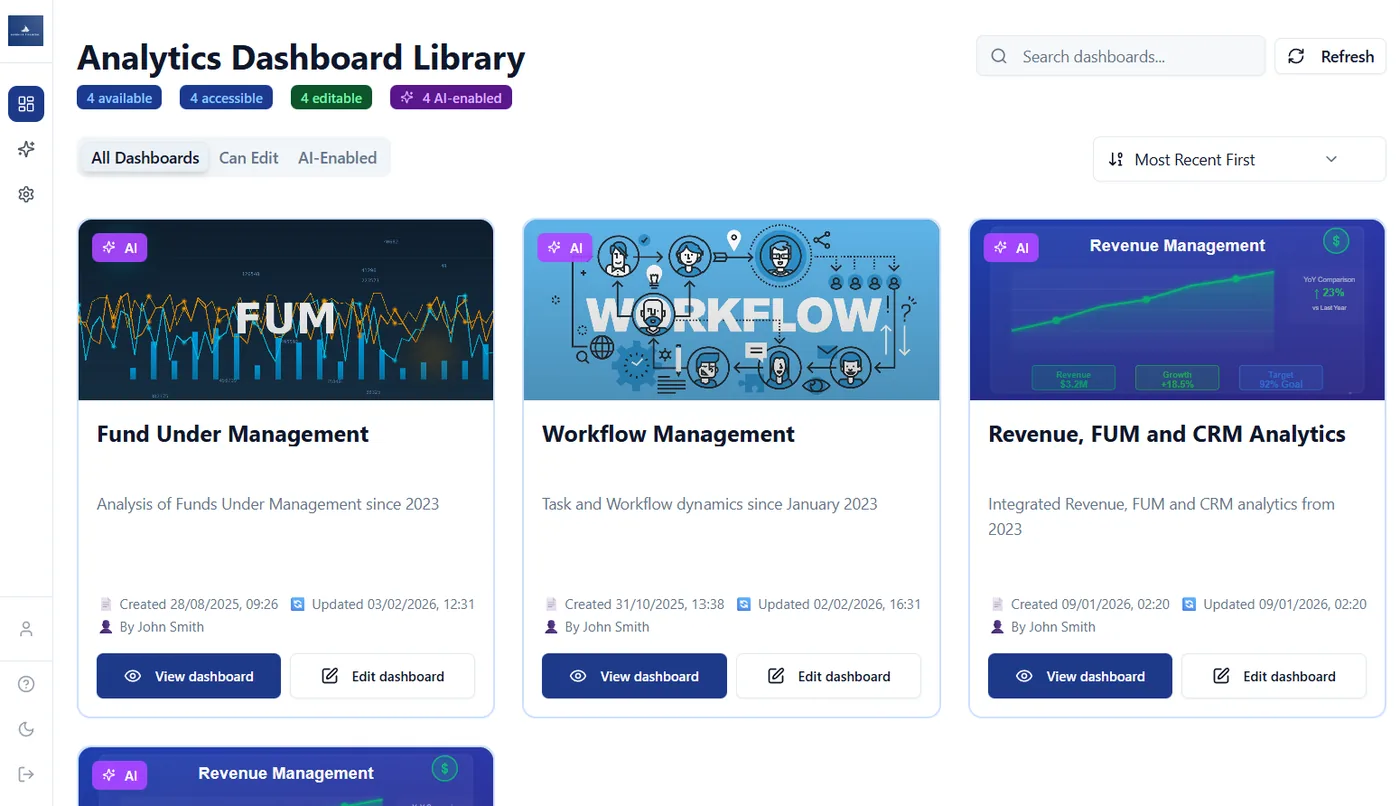
Task: Click the logout icon in sidebar
Action: coord(26,774)
